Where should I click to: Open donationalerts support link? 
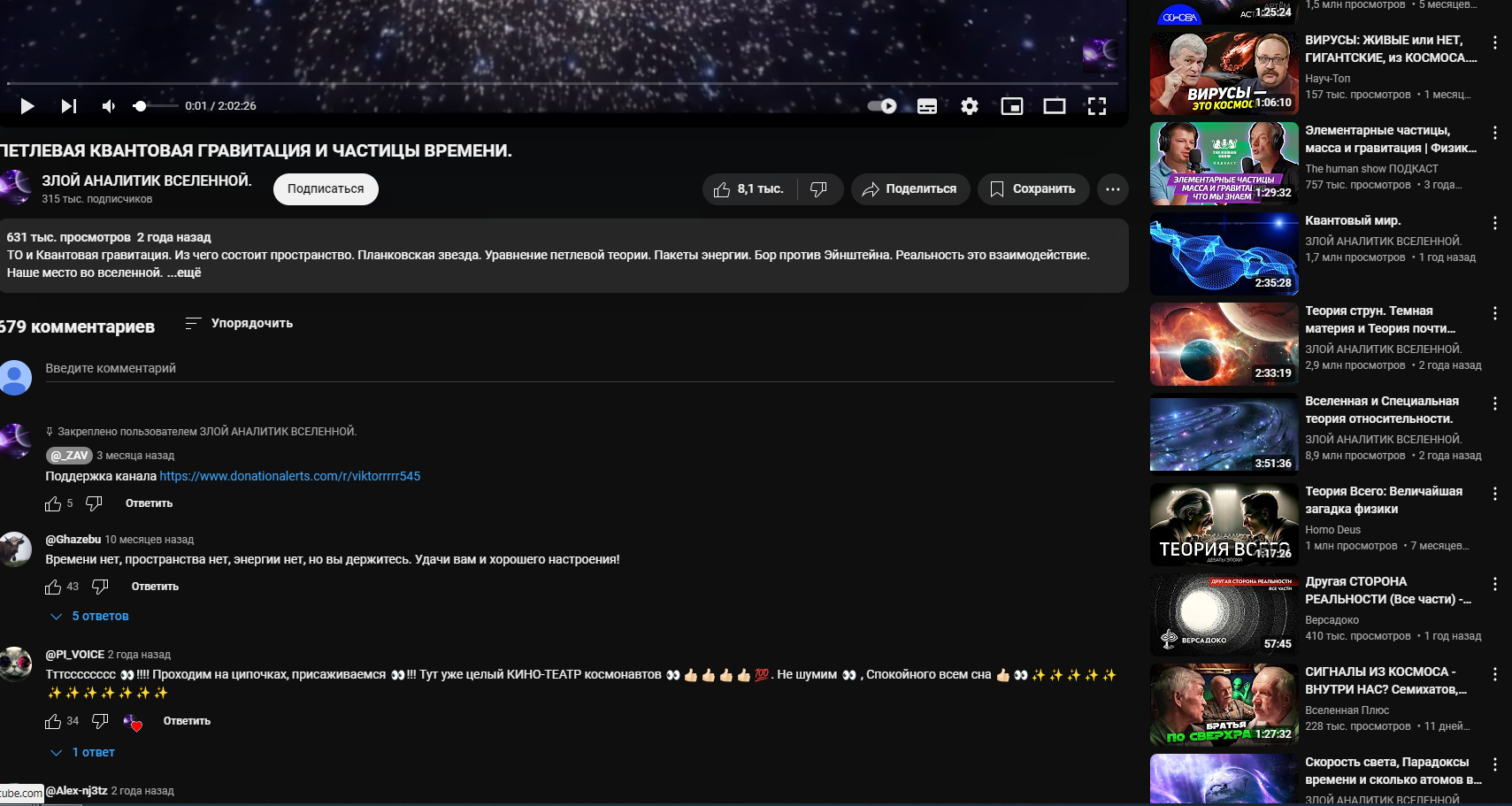pyautogui.click(x=290, y=476)
